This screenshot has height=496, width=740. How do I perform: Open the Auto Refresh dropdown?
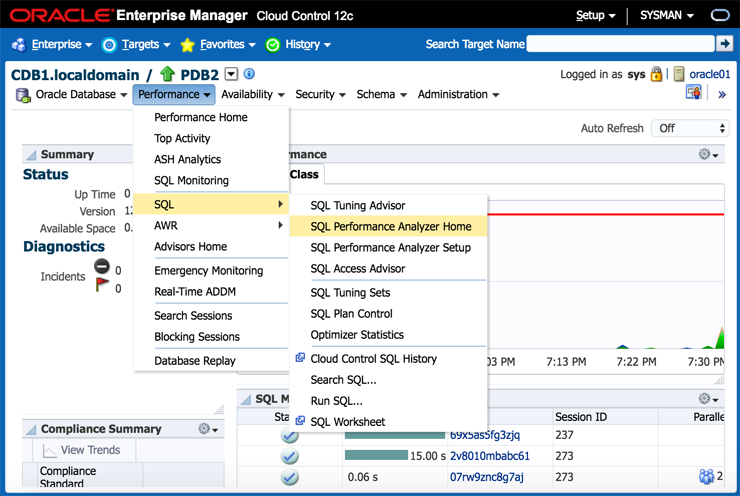tap(690, 128)
